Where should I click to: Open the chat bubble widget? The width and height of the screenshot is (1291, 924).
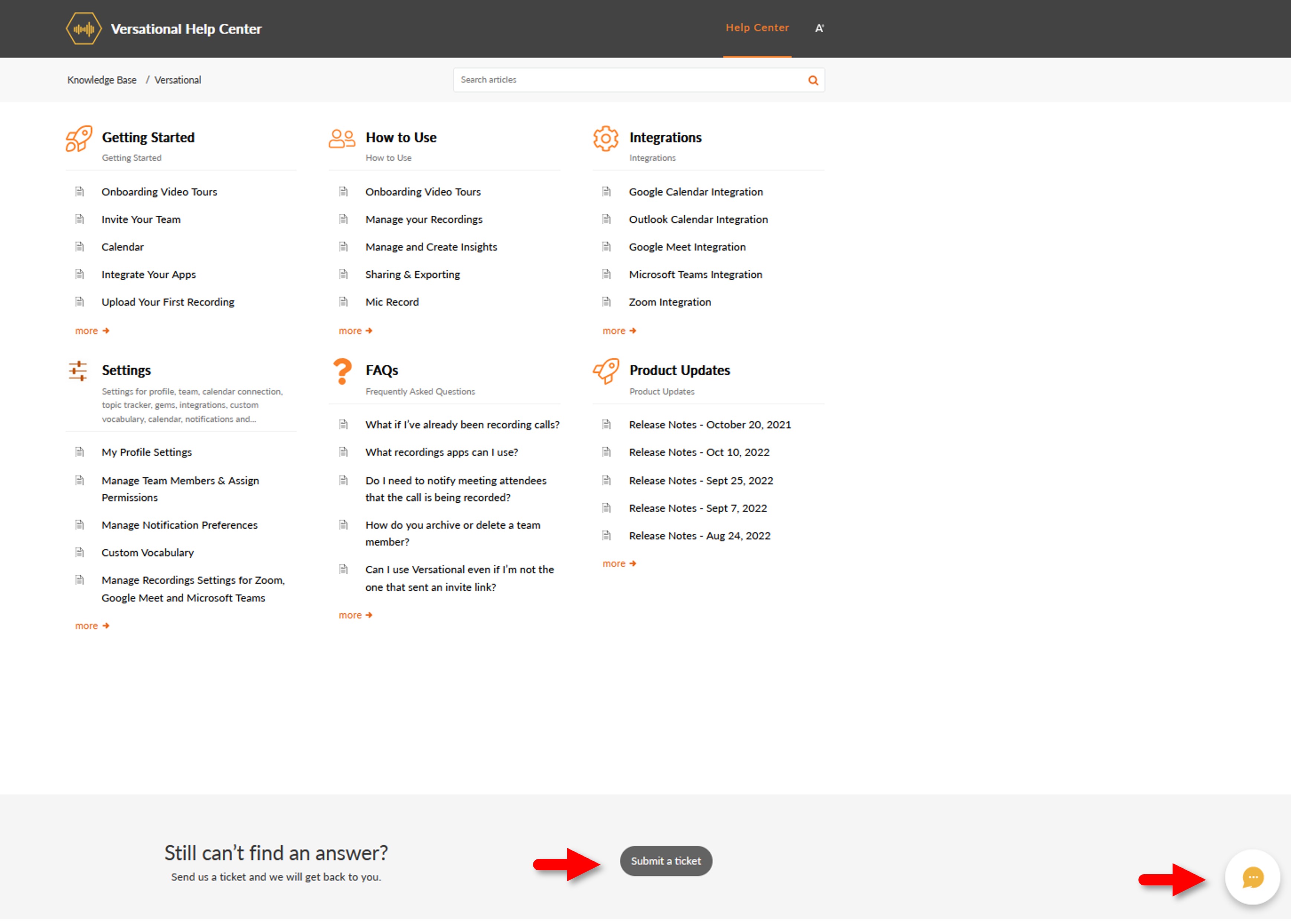point(1252,877)
